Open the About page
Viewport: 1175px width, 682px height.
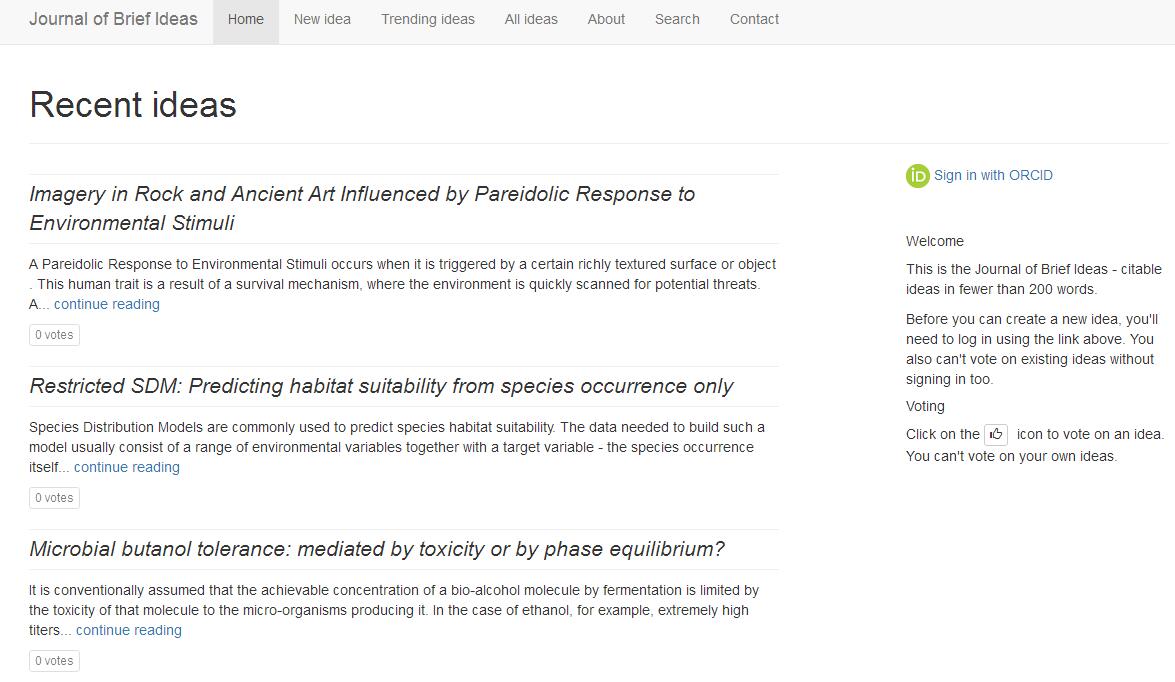[606, 19]
